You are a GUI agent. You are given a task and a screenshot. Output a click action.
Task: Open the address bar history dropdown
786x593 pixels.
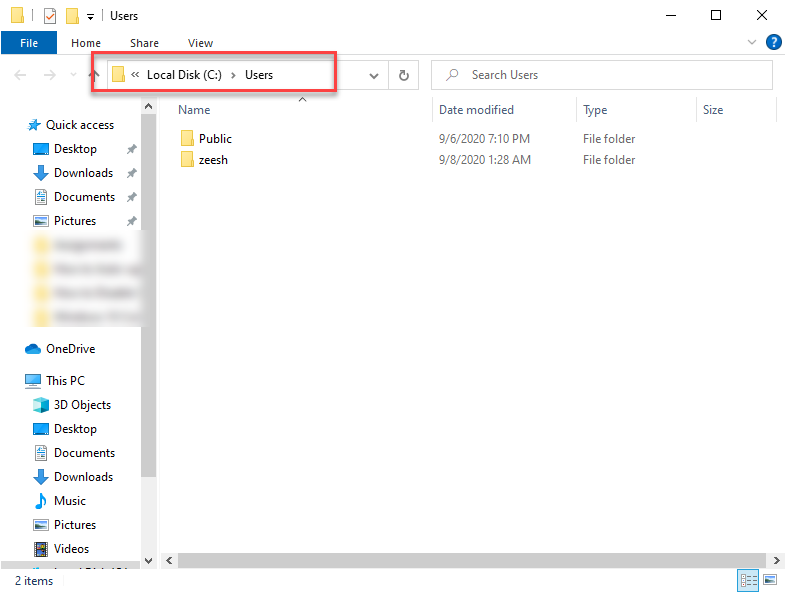tap(373, 76)
